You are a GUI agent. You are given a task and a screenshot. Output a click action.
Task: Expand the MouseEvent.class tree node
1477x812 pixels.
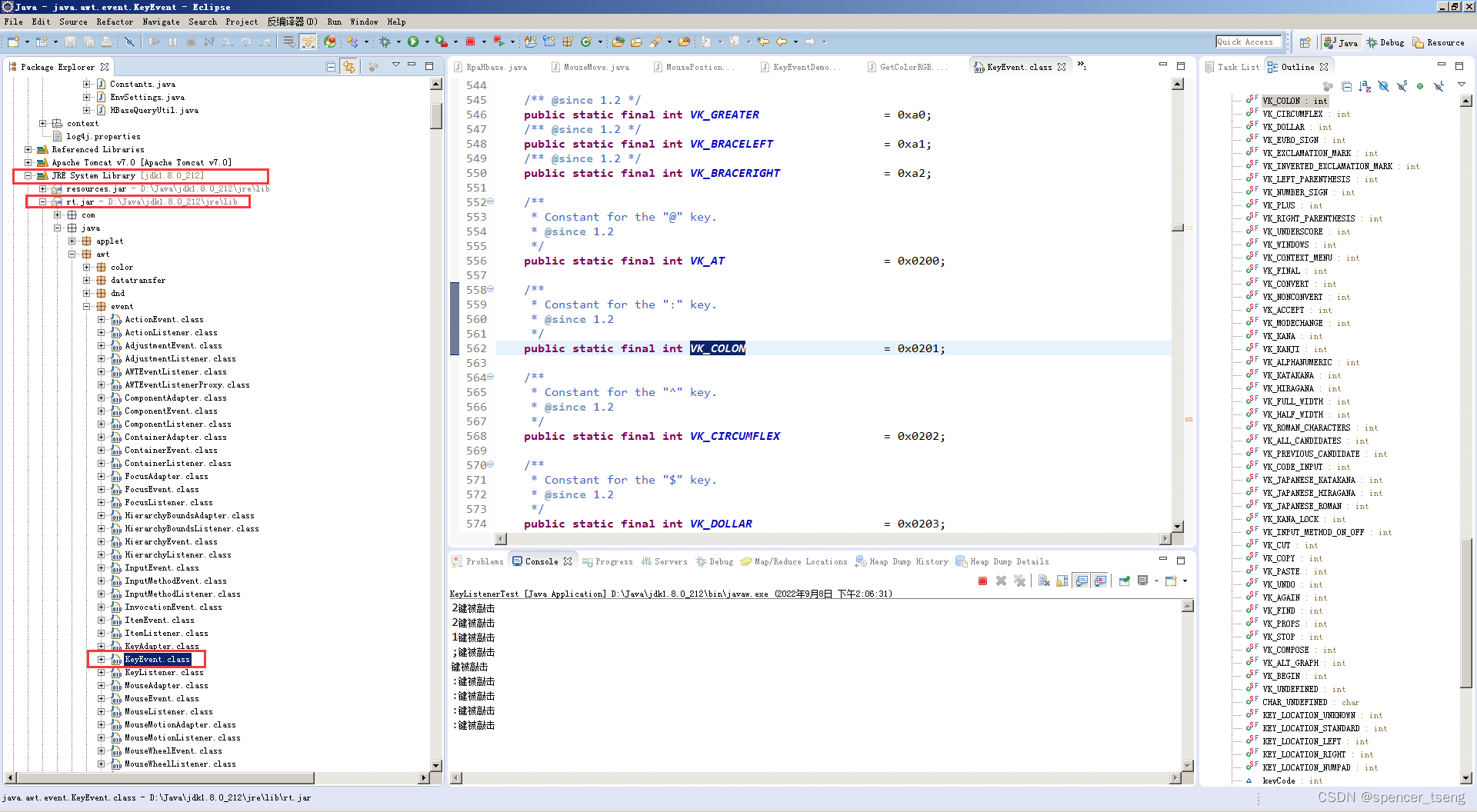tap(102, 698)
